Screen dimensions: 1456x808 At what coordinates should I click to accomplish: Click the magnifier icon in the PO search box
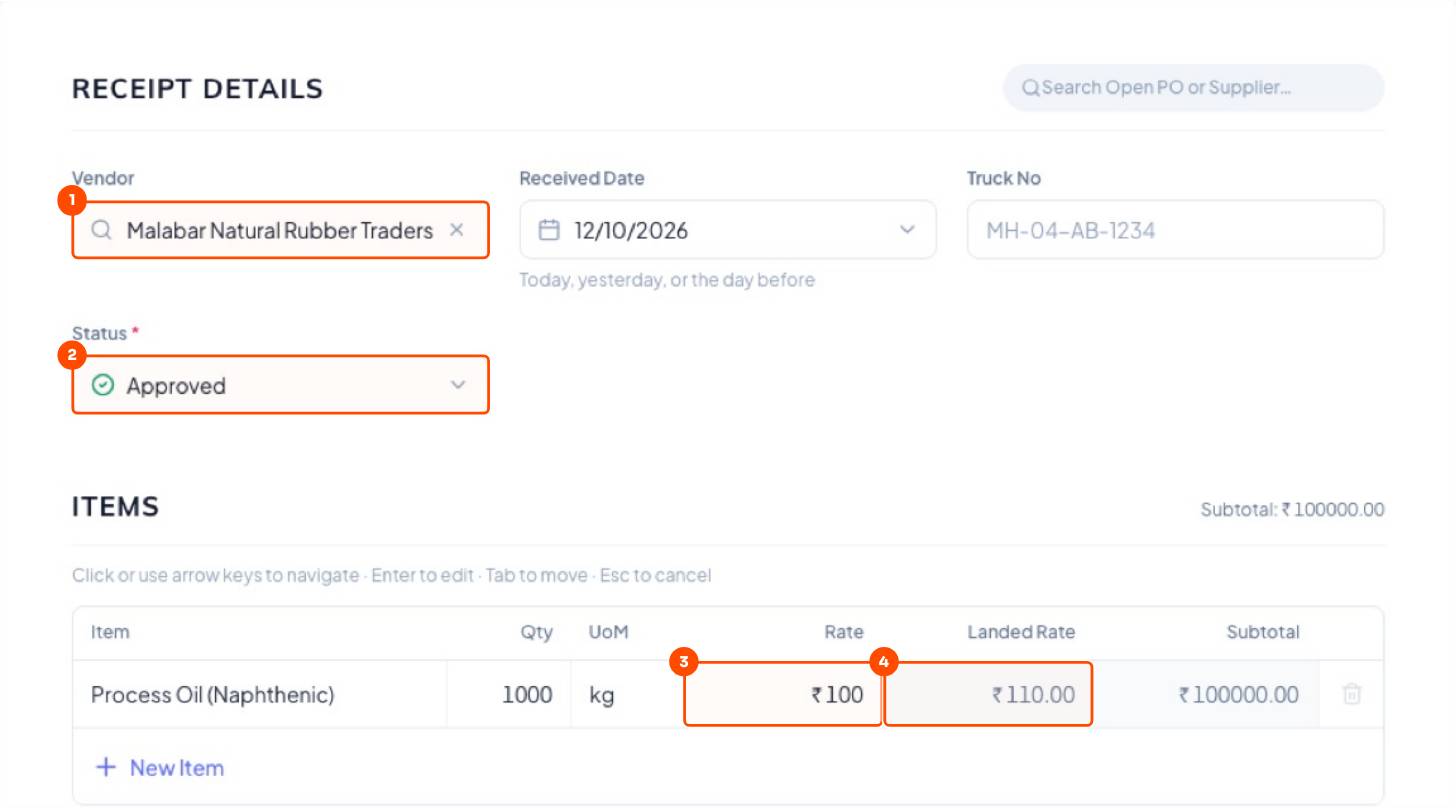click(x=1031, y=88)
